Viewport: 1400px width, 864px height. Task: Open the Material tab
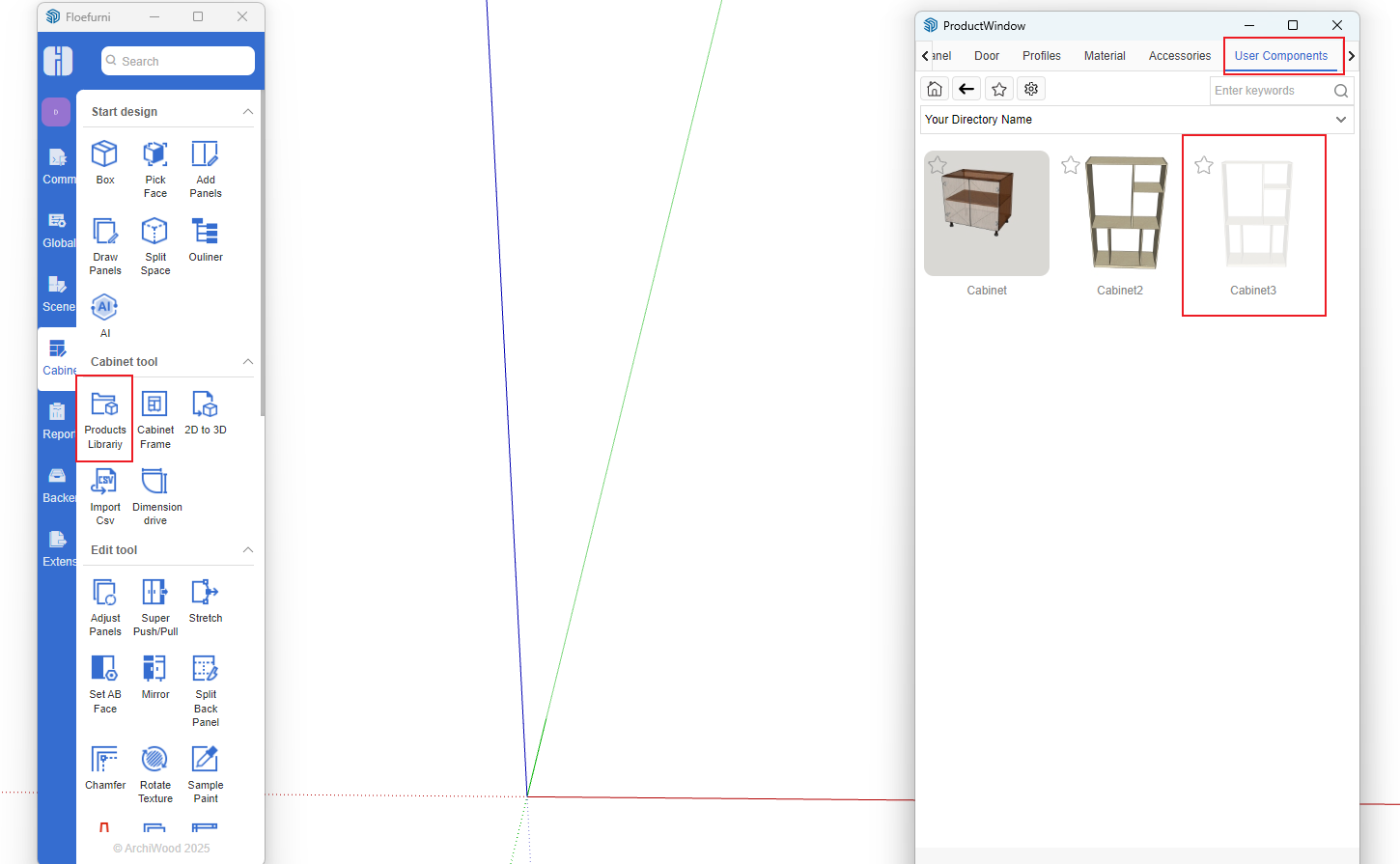point(1105,56)
